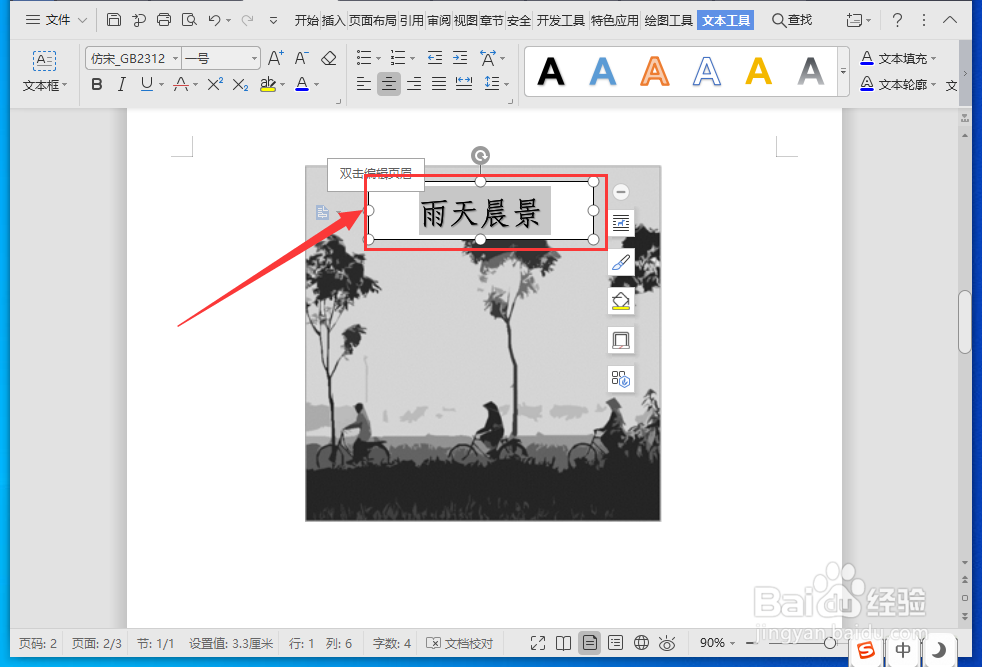Screen dimensions: 982x667
Task: Click the zoom slider handle
Action: (x=830, y=643)
